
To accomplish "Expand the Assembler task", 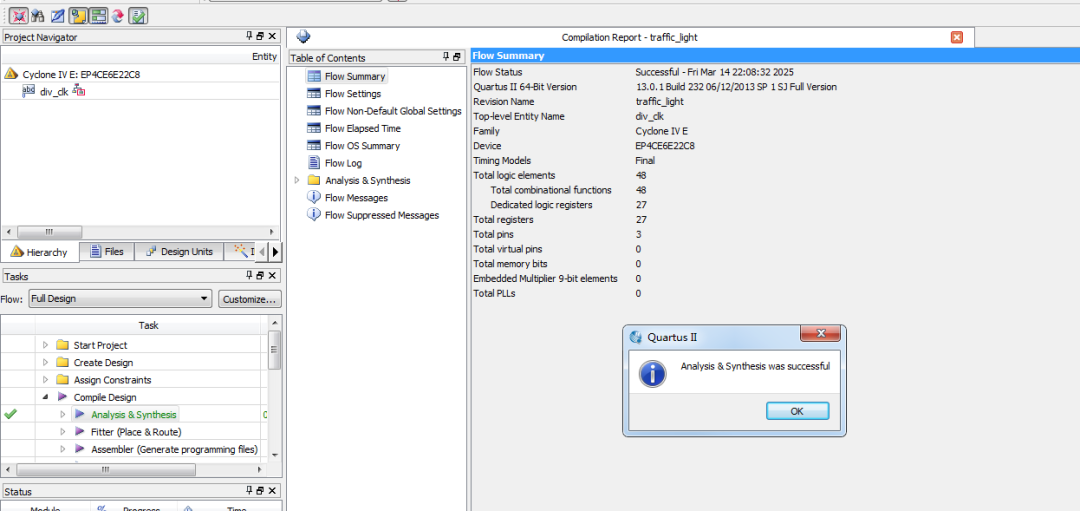I will click(63, 449).
